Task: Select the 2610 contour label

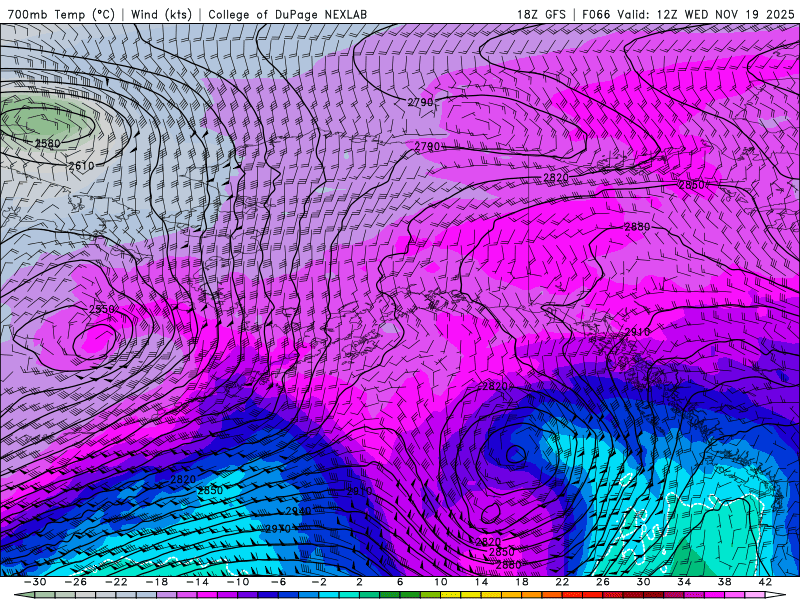Action: pyautogui.click(x=81, y=166)
